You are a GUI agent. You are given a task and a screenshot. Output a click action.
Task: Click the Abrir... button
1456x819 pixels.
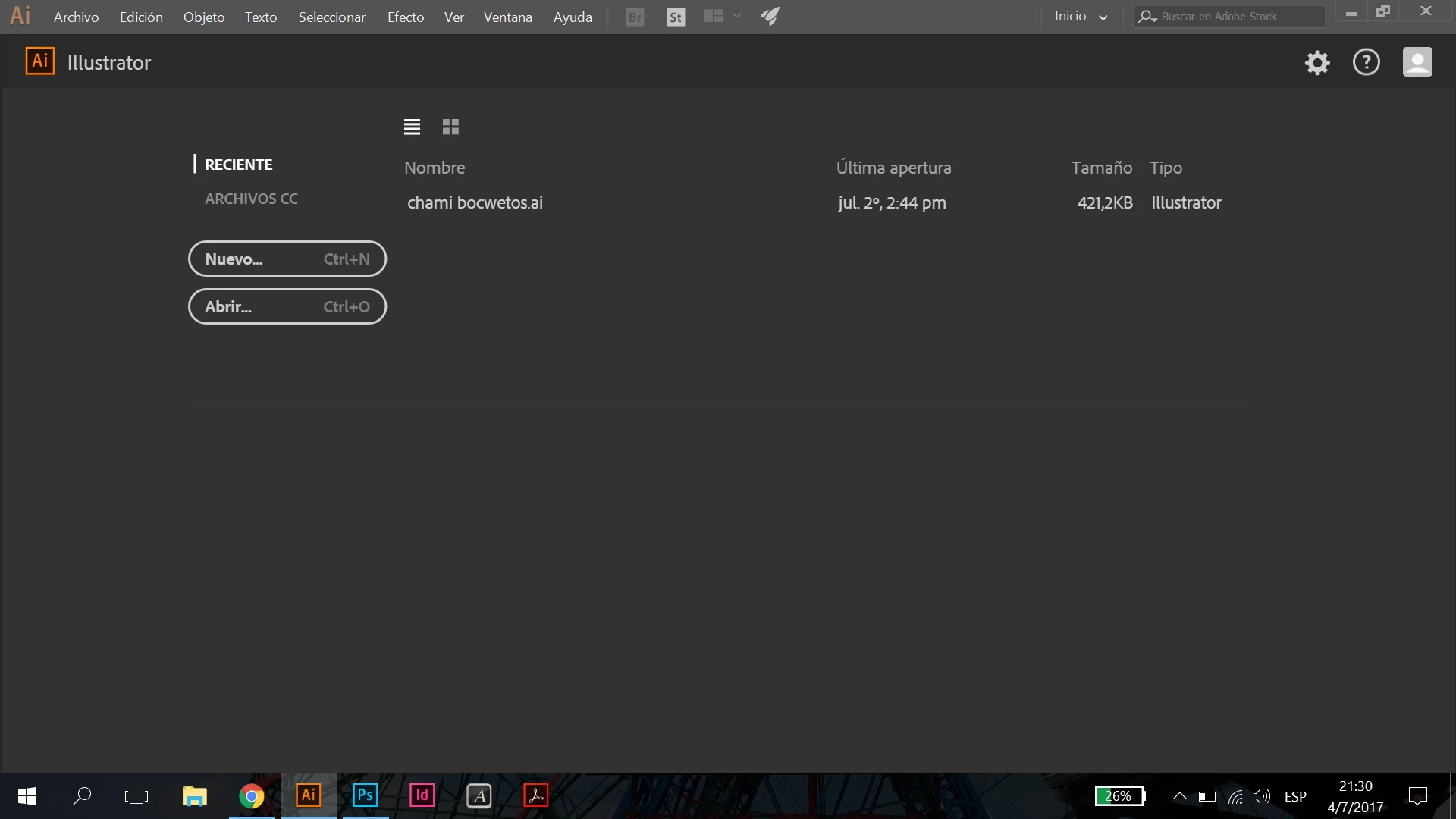click(x=287, y=306)
